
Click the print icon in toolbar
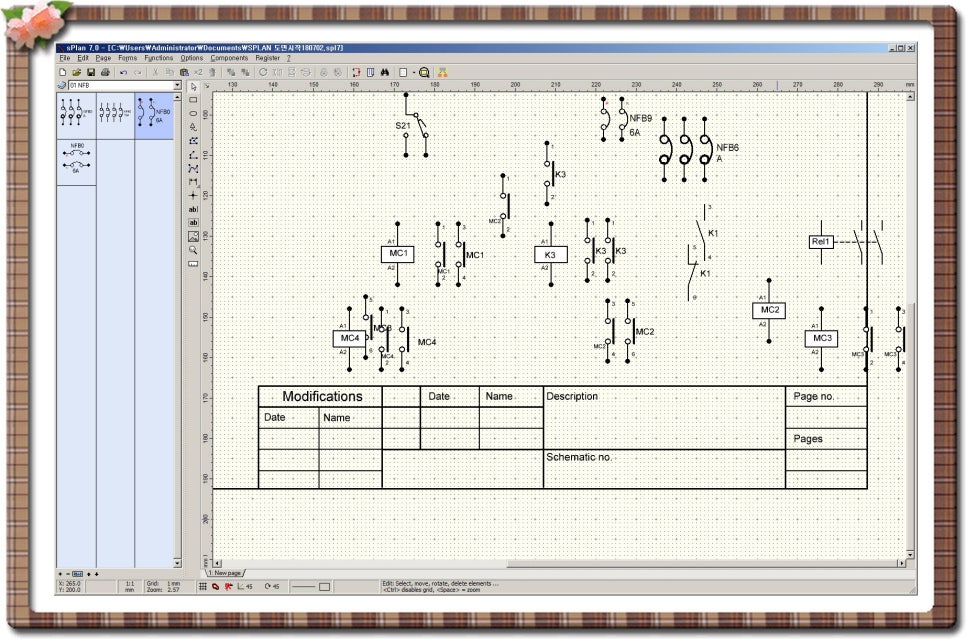(x=104, y=72)
